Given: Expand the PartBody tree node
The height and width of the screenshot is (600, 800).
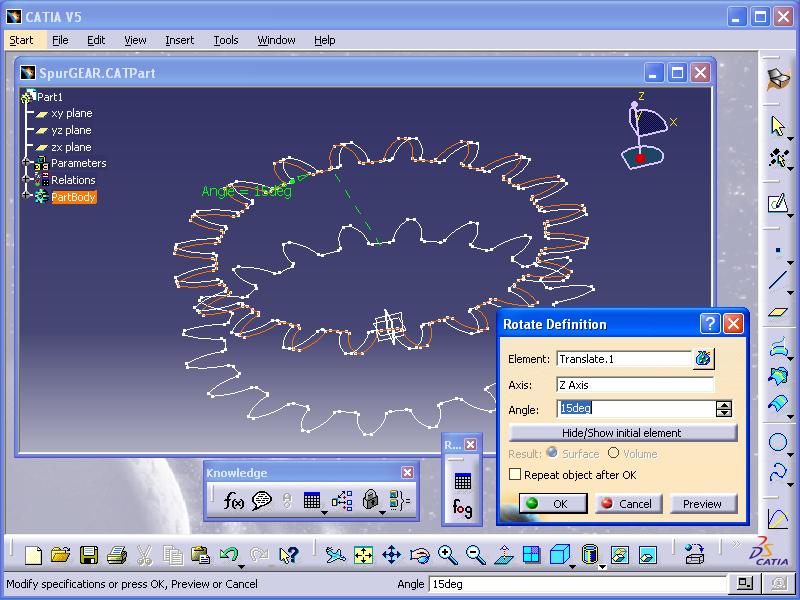Looking at the screenshot, I should click(x=25, y=197).
